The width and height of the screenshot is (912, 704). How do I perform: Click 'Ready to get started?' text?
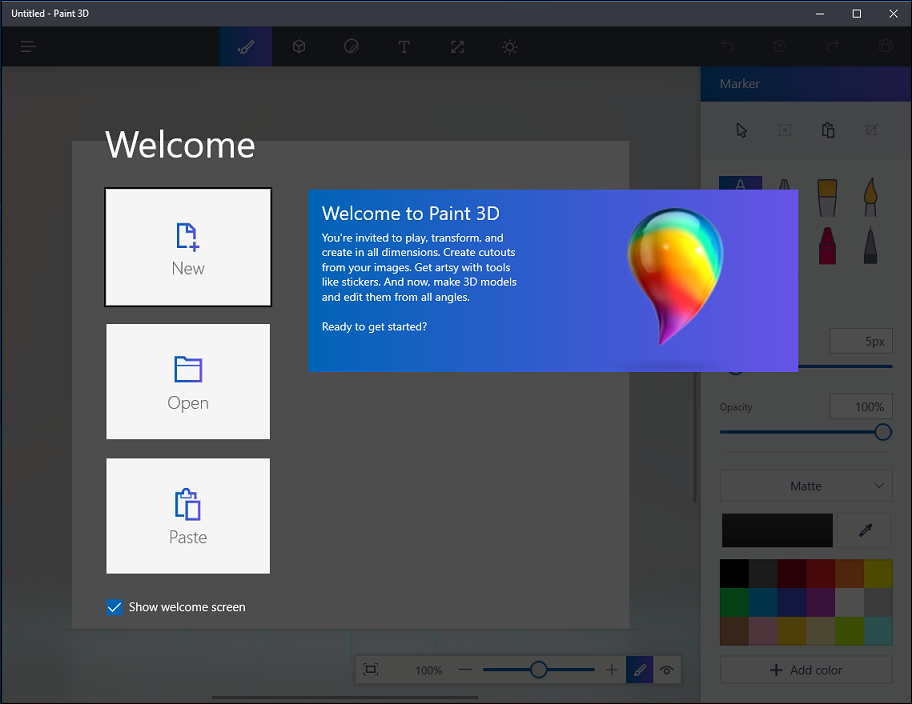coord(374,326)
